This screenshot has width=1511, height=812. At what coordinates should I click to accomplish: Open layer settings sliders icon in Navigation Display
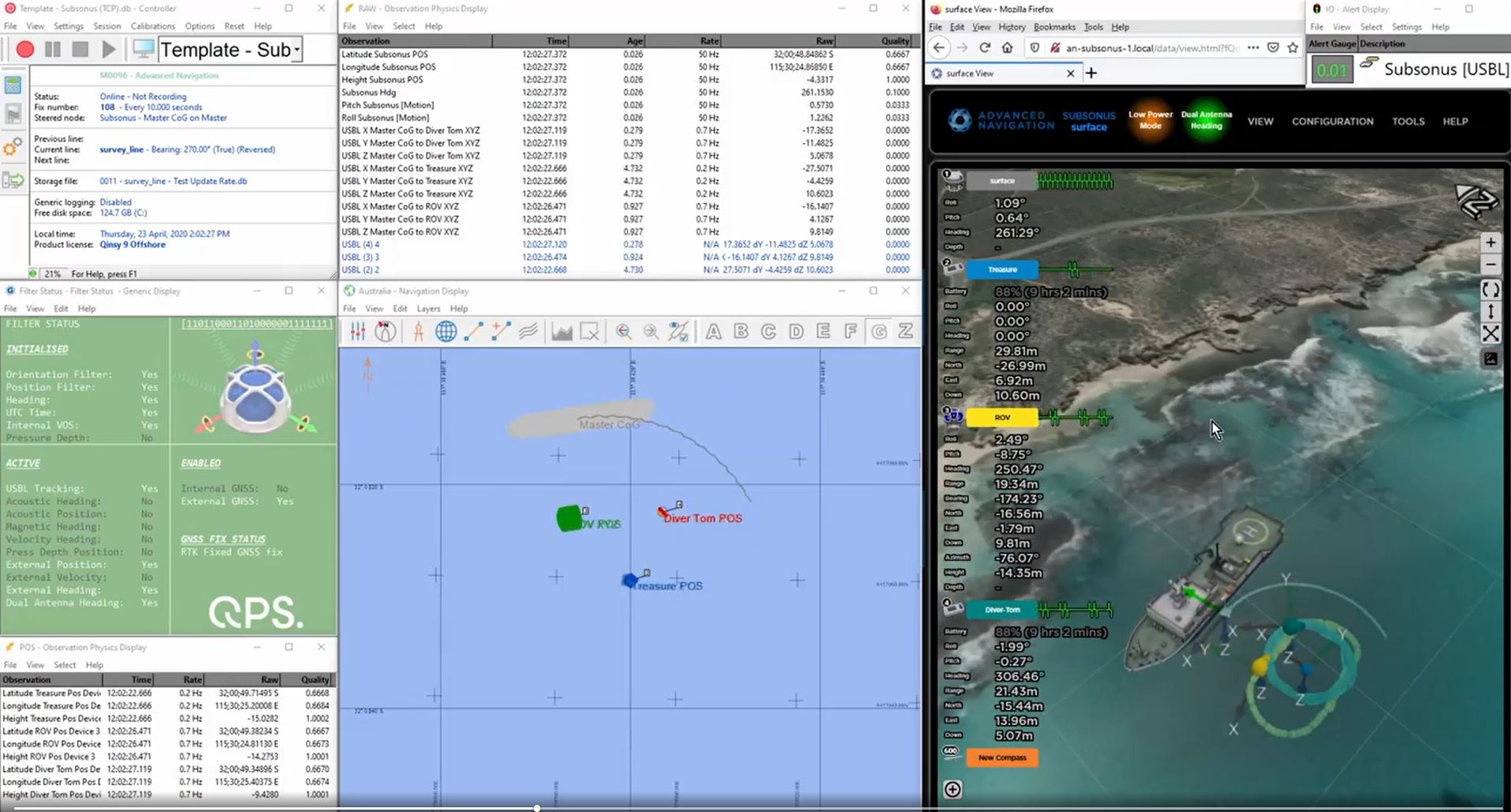pyautogui.click(x=358, y=332)
